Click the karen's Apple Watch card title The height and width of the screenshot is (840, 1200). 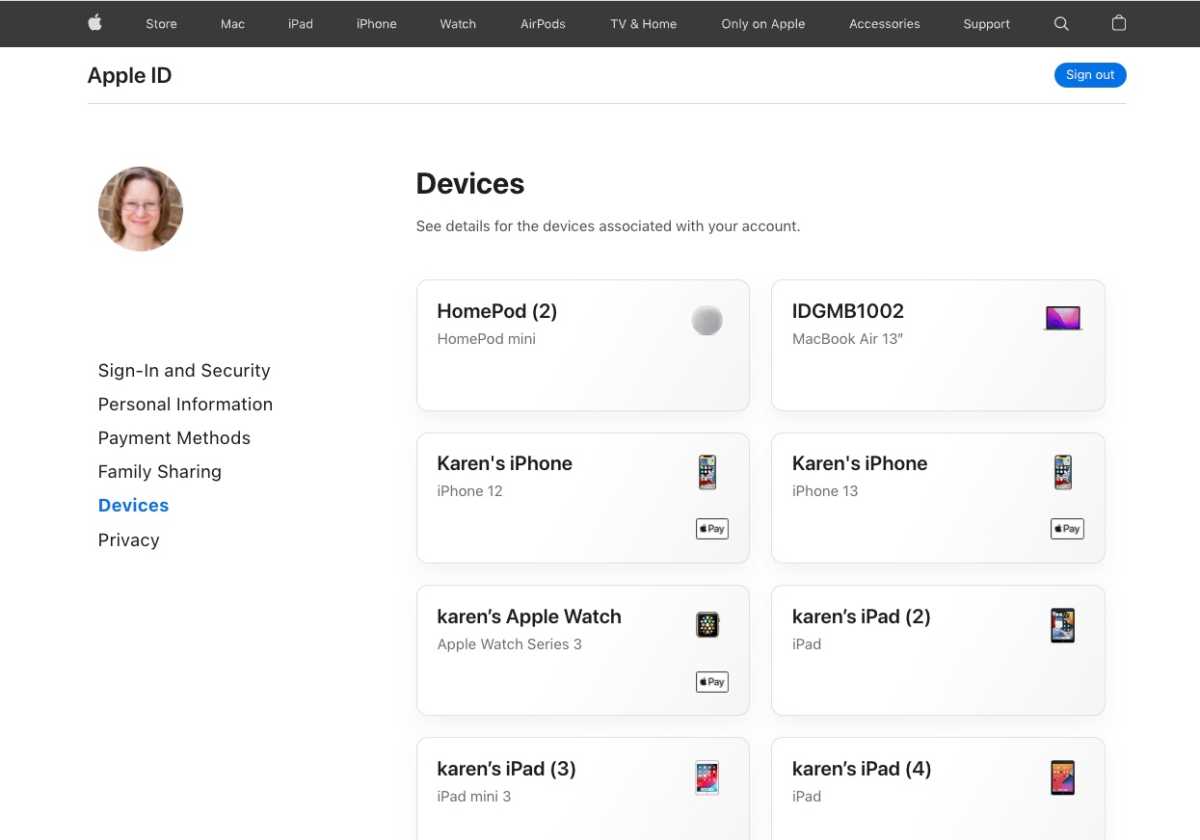tap(529, 617)
